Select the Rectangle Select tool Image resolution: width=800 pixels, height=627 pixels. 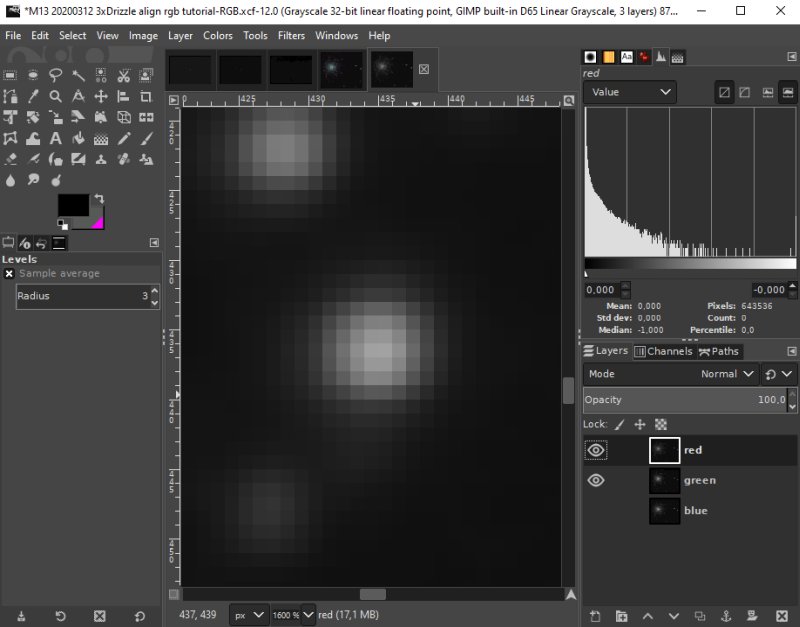click(x=10, y=76)
